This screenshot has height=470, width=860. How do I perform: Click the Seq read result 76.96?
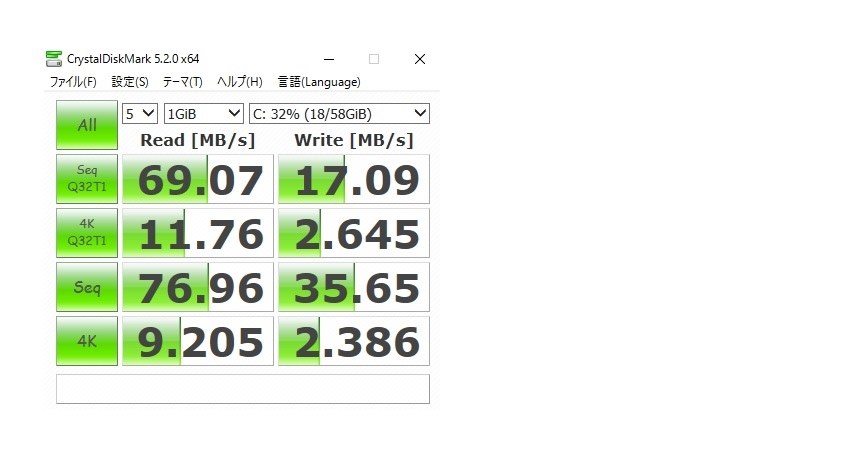click(197, 287)
